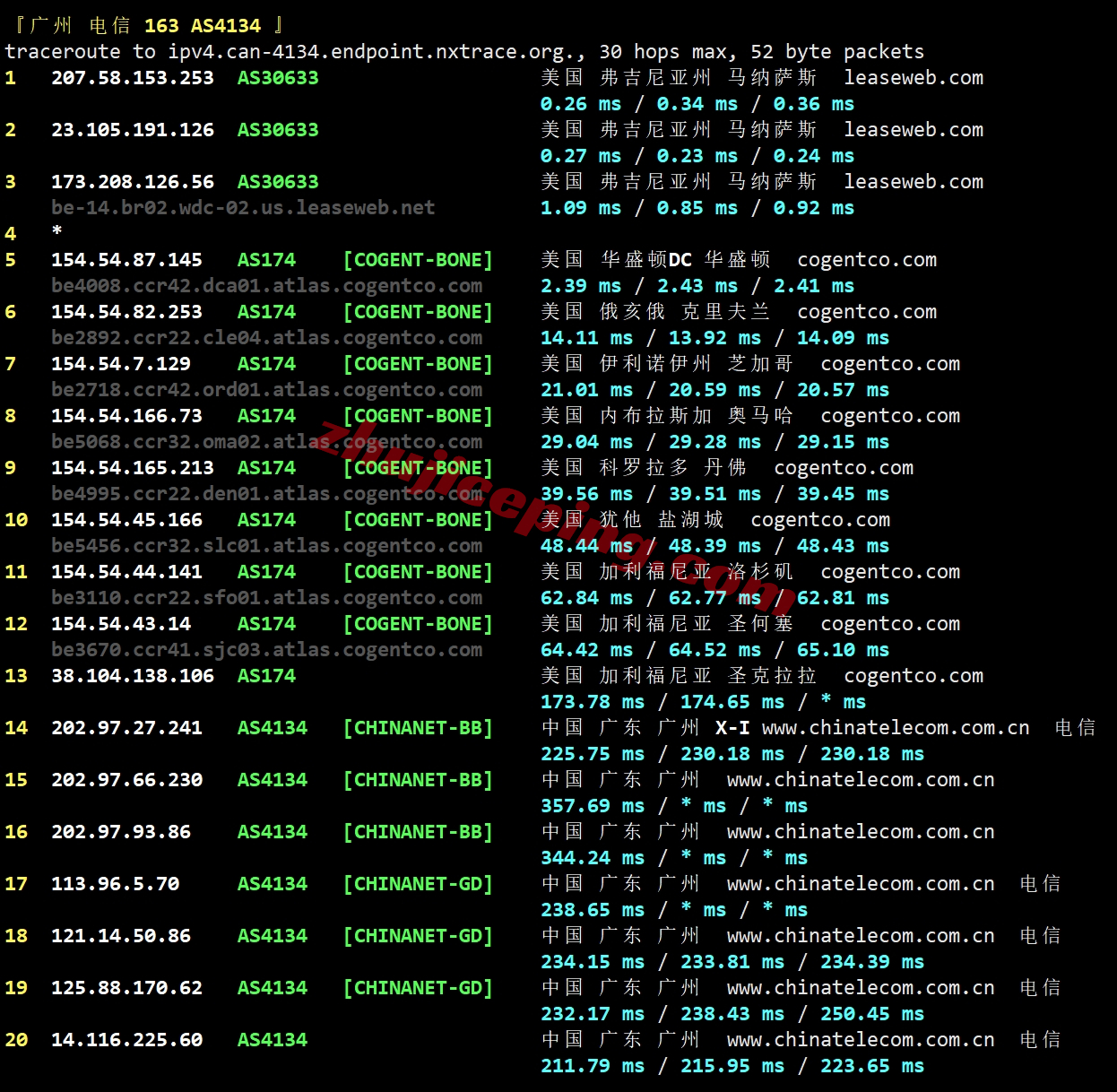1117x1092 pixels.
Task: Click latency value 1.09 ms
Action: point(581,208)
